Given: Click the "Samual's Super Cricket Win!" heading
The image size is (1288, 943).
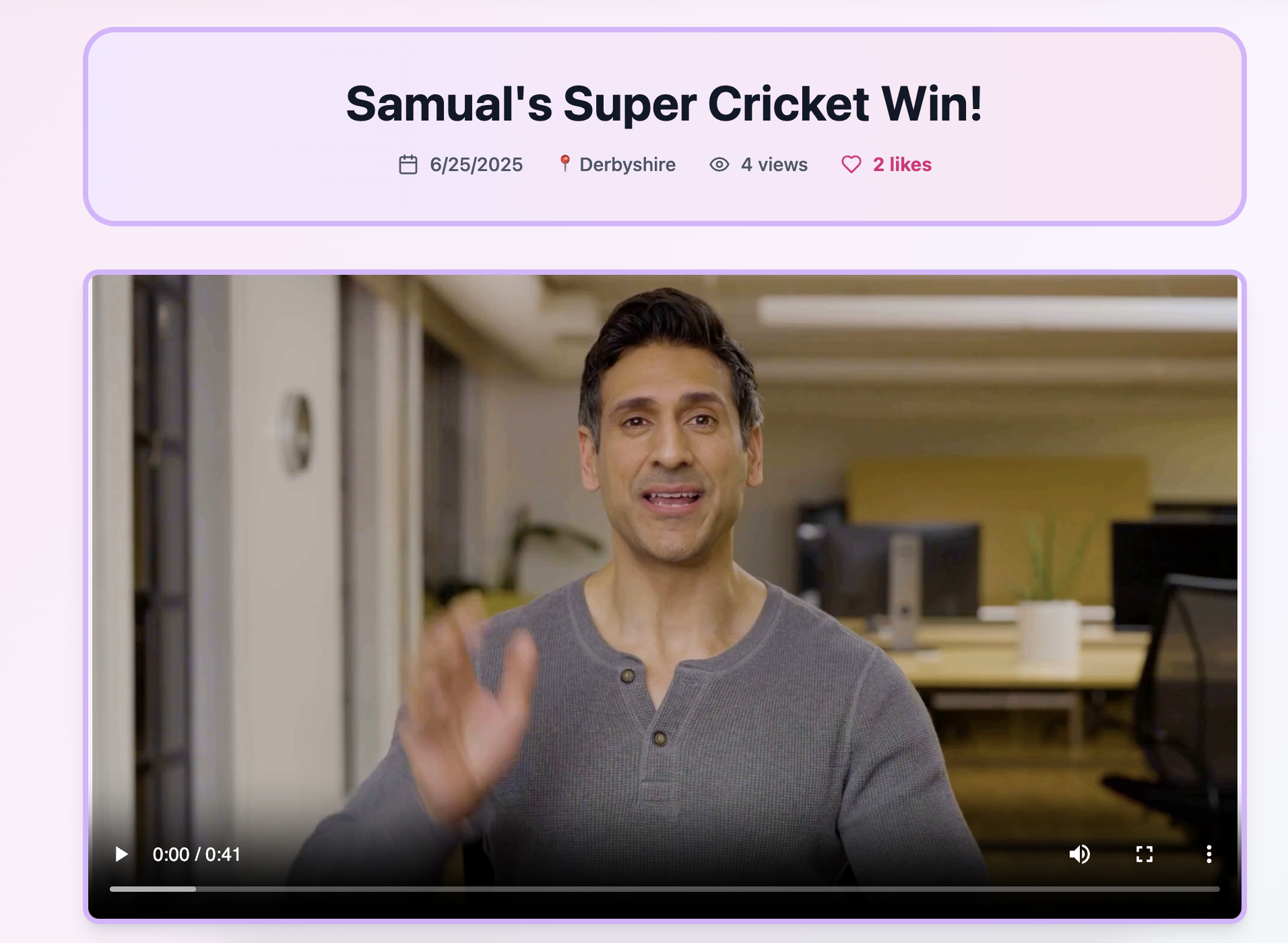Looking at the screenshot, I should point(664,104).
